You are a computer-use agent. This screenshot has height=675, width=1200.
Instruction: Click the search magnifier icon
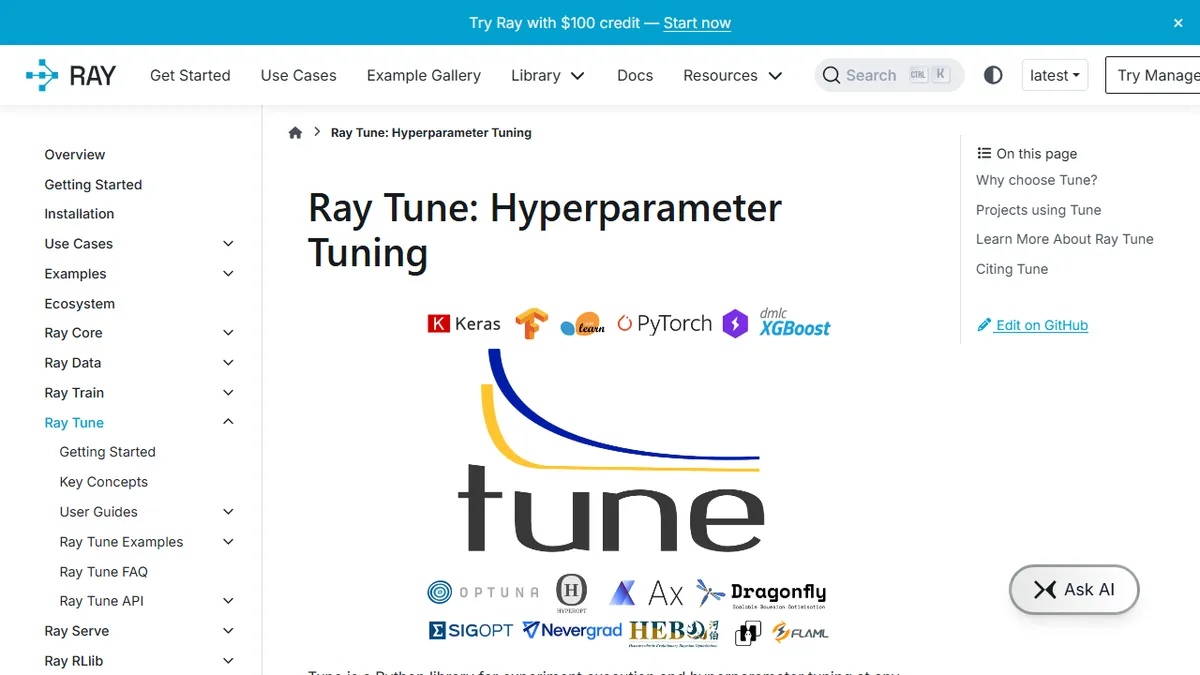[831, 75]
